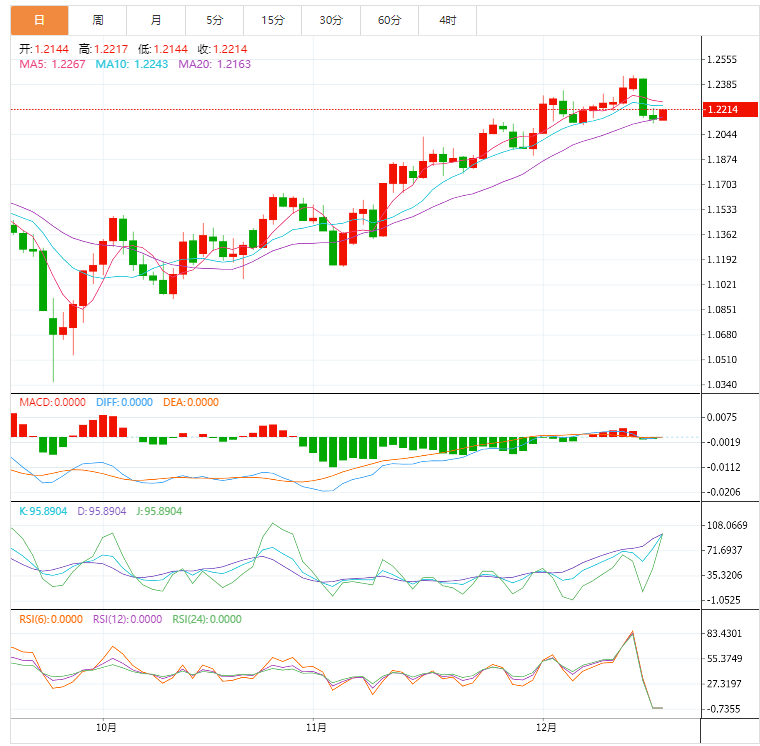This screenshot has width=760, height=746.
Task: Click the 11月 date axis marker
Action: tap(315, 727)
